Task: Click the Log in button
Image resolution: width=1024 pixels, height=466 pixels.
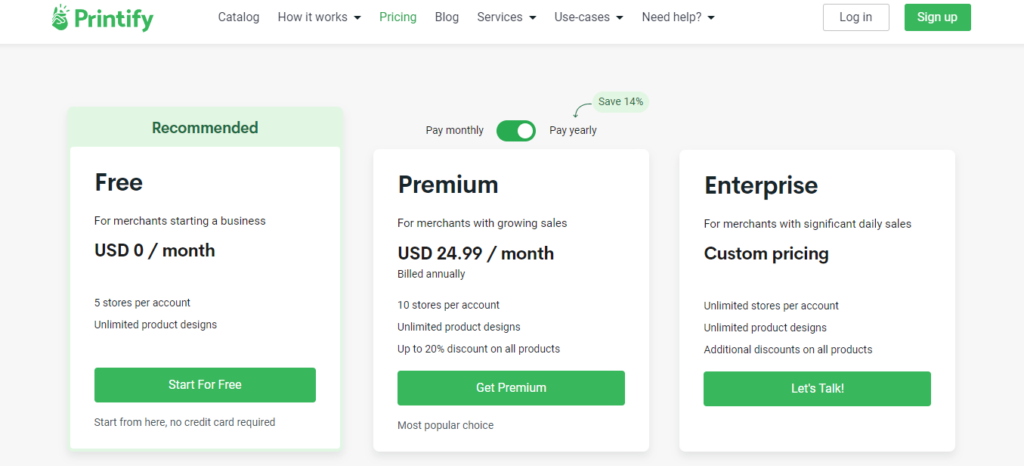Action: (856, 18)
